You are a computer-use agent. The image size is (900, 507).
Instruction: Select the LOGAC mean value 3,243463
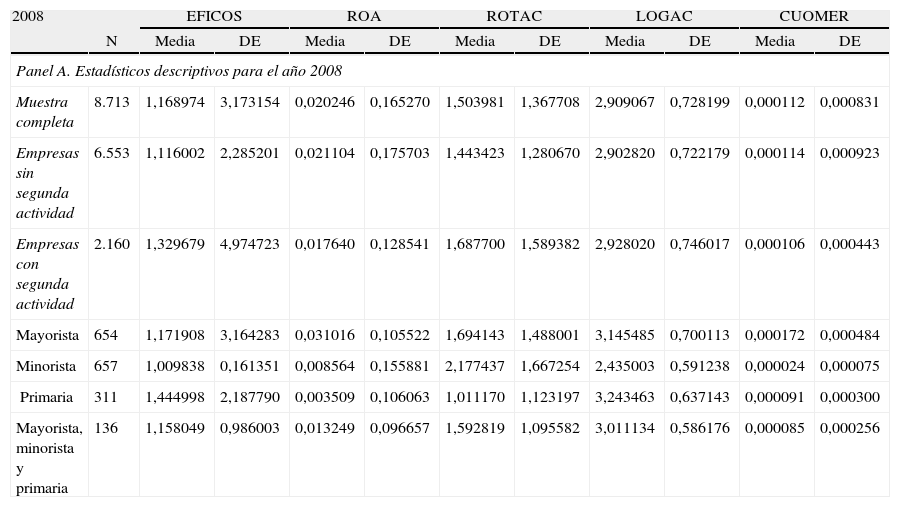point(625,397)
